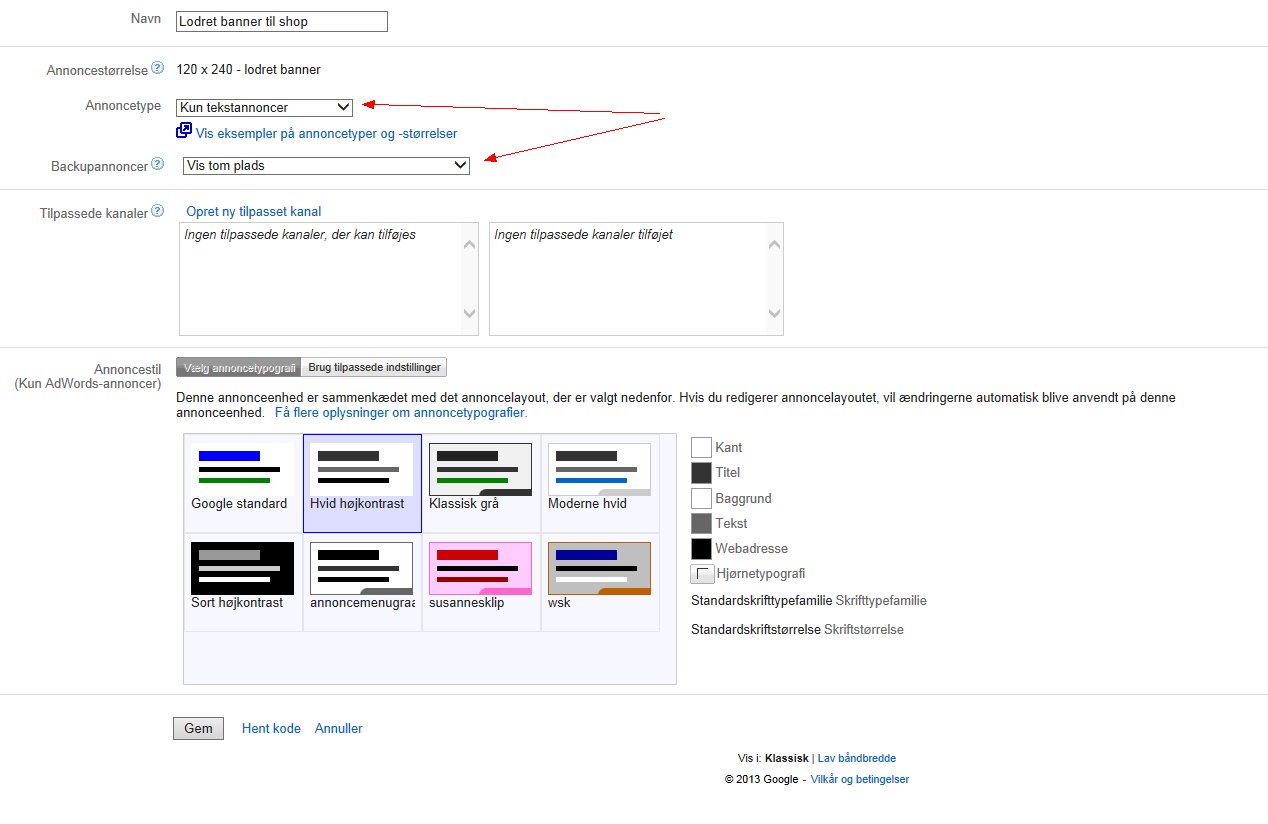1268x824 pixels.
Task: Open the Annoncetype dropdown
Action: click(264, 107)
